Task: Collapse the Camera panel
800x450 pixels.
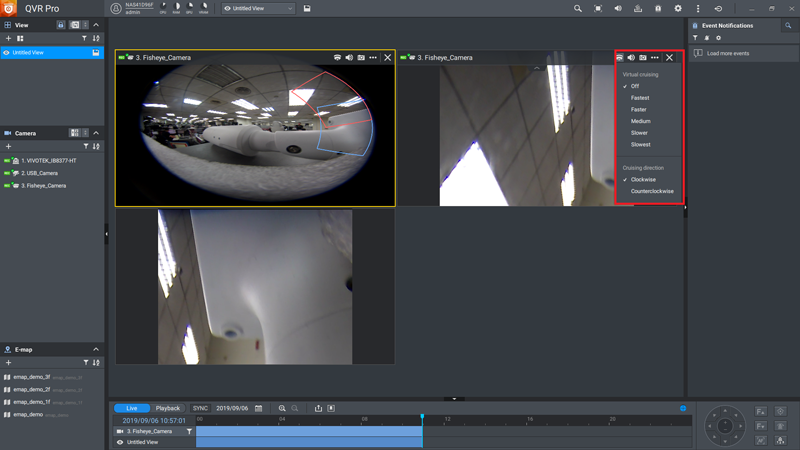Action: coord(96,133)
